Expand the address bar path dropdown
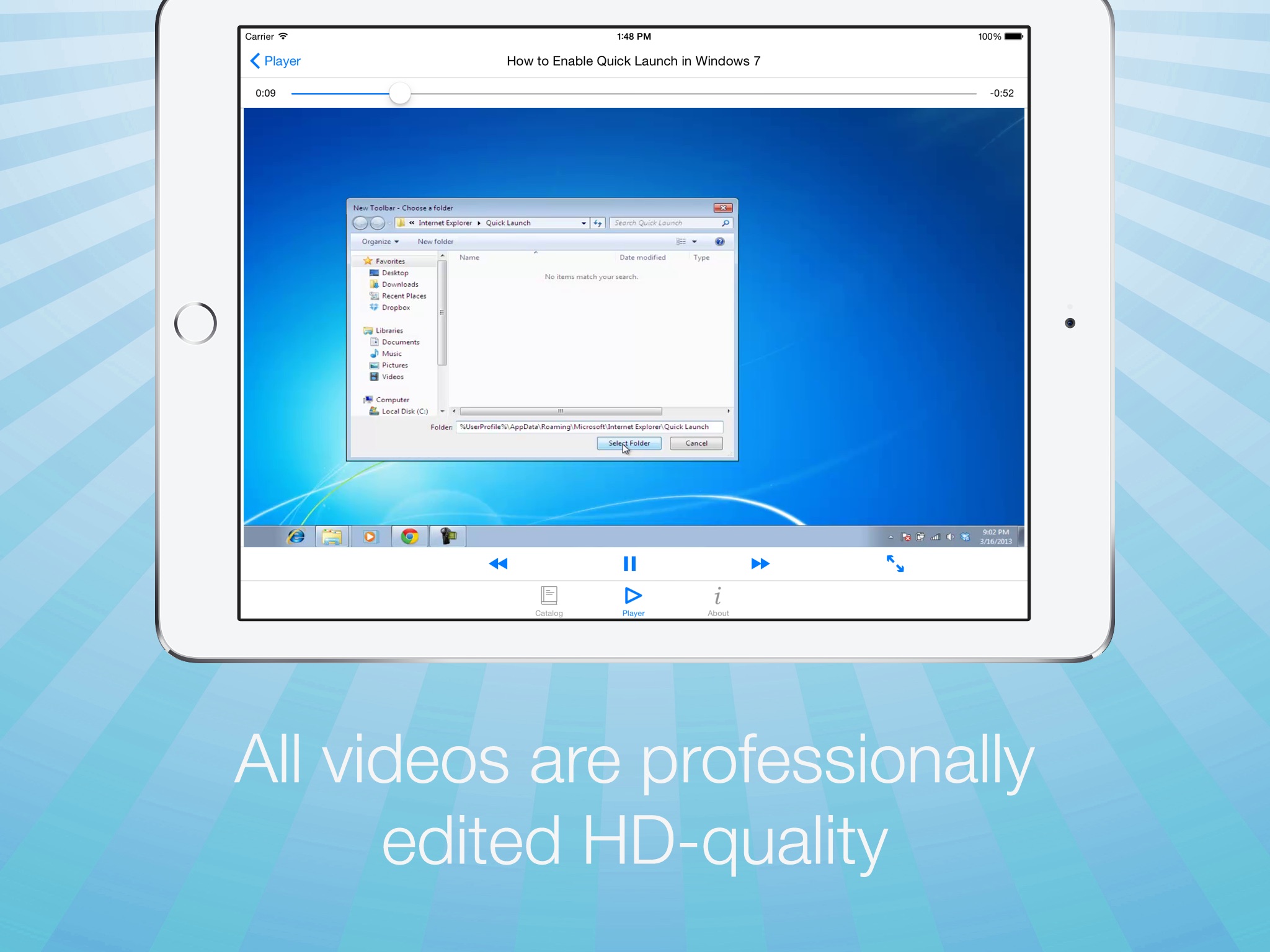The height and width of the screenshot is (952, 1270). 584,223
